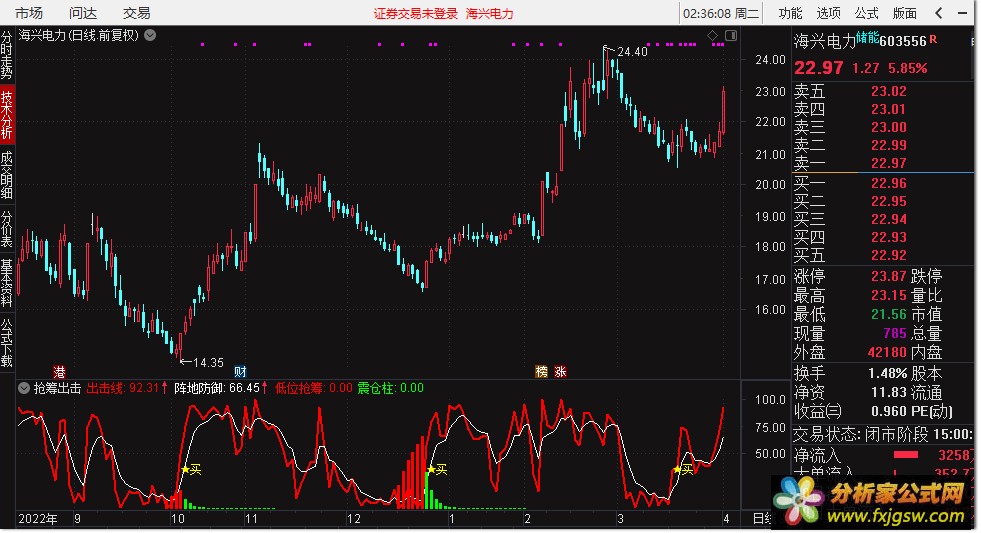
Task: Click the 低位抢筹 0.00 indicator label
Action: (x=313, y=388)
